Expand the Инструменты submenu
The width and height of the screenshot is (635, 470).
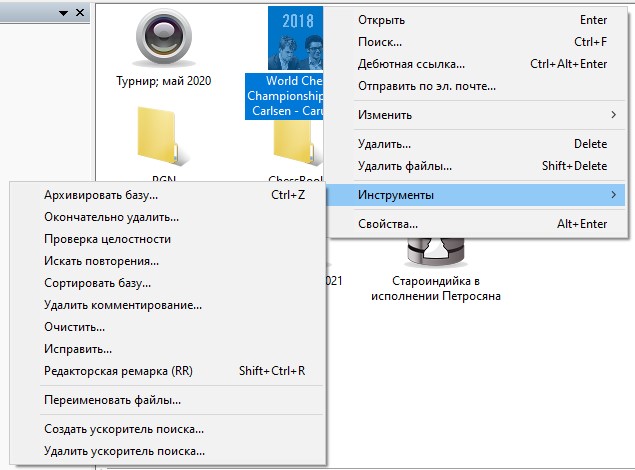476,195
